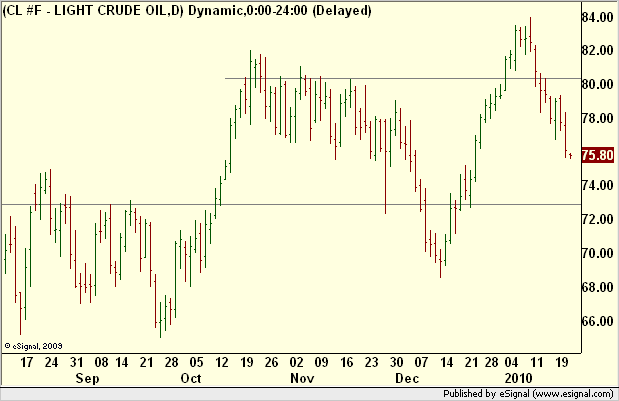The height and width of the screenshot is (401, 619).
Task: Click the last price bar at 75.80
Action: point(570,156)
